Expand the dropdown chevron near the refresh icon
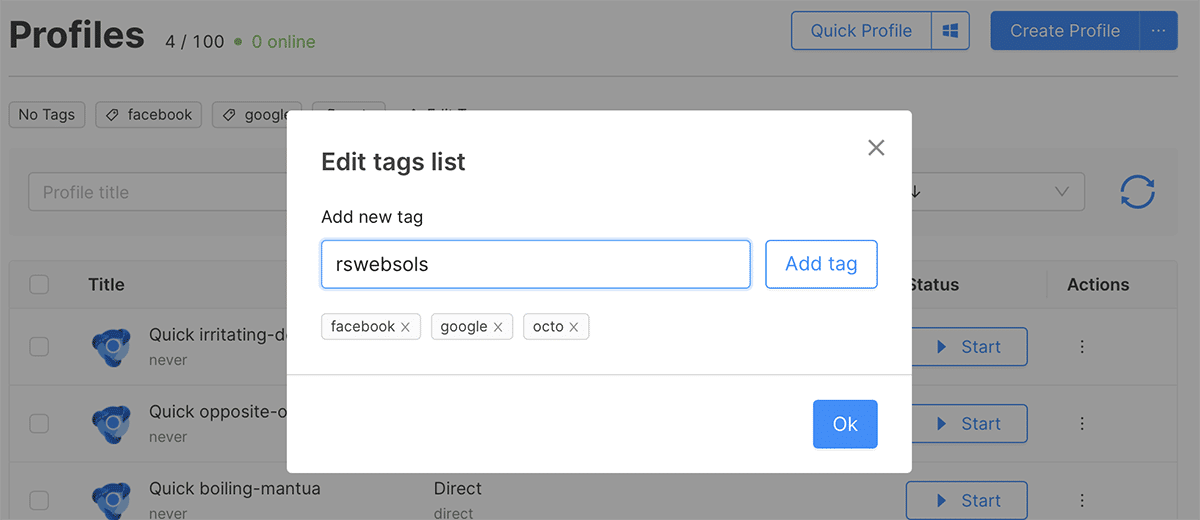This screenshot has height=520, width=1200. tap(1062, 192)
